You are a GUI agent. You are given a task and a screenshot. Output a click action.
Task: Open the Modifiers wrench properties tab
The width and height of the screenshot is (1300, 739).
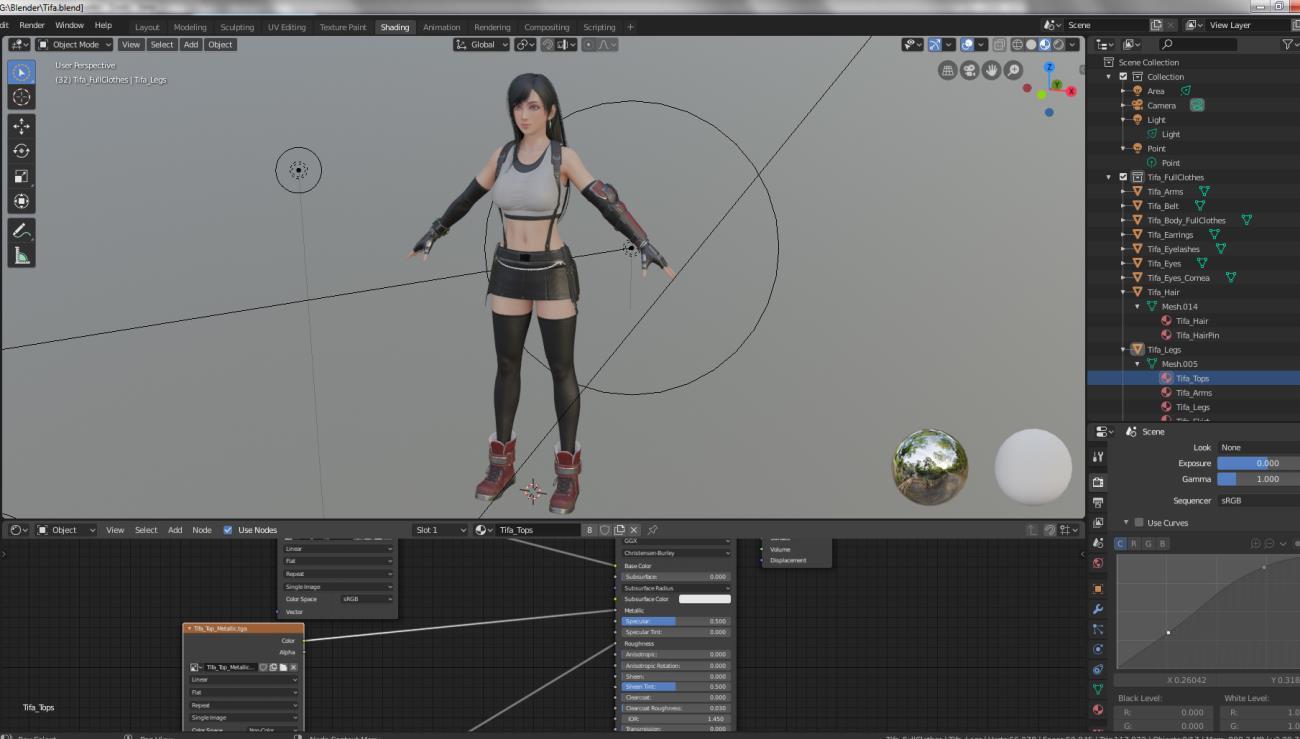tap(1098, 609)
